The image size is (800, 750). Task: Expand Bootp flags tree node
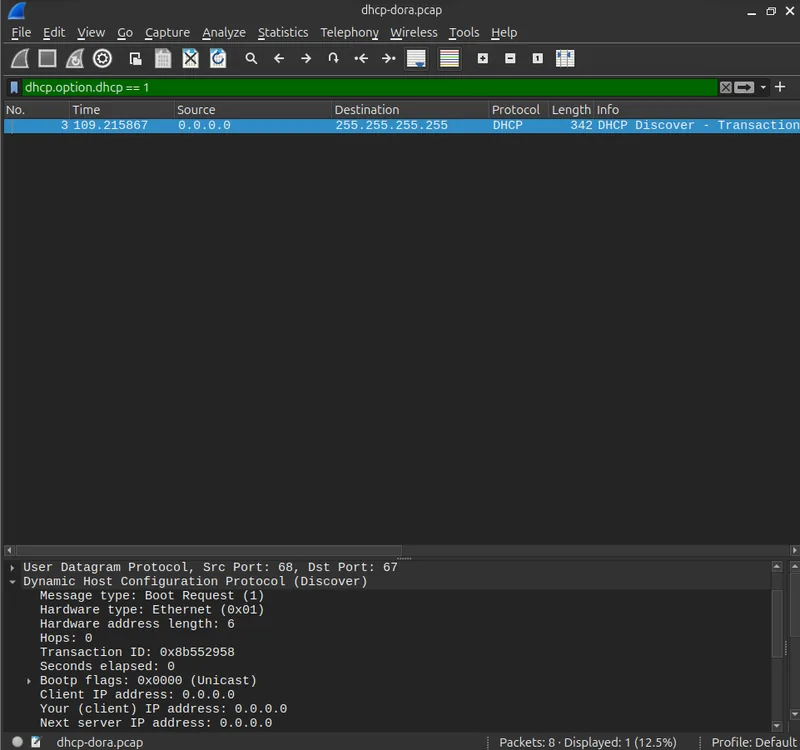(29, 681)
